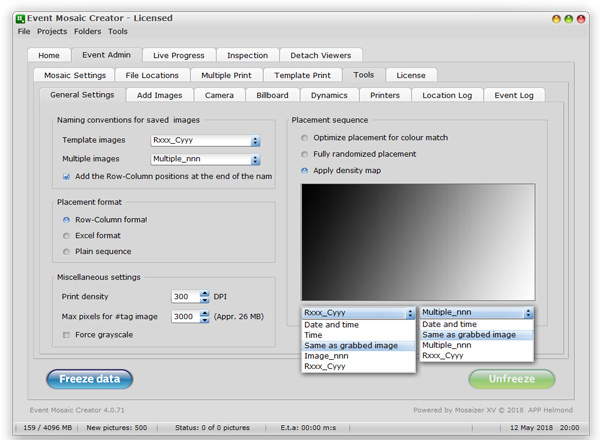Open the Camera tab
The height and width of the screenshot is (440, 600).
tap(219, 95)
